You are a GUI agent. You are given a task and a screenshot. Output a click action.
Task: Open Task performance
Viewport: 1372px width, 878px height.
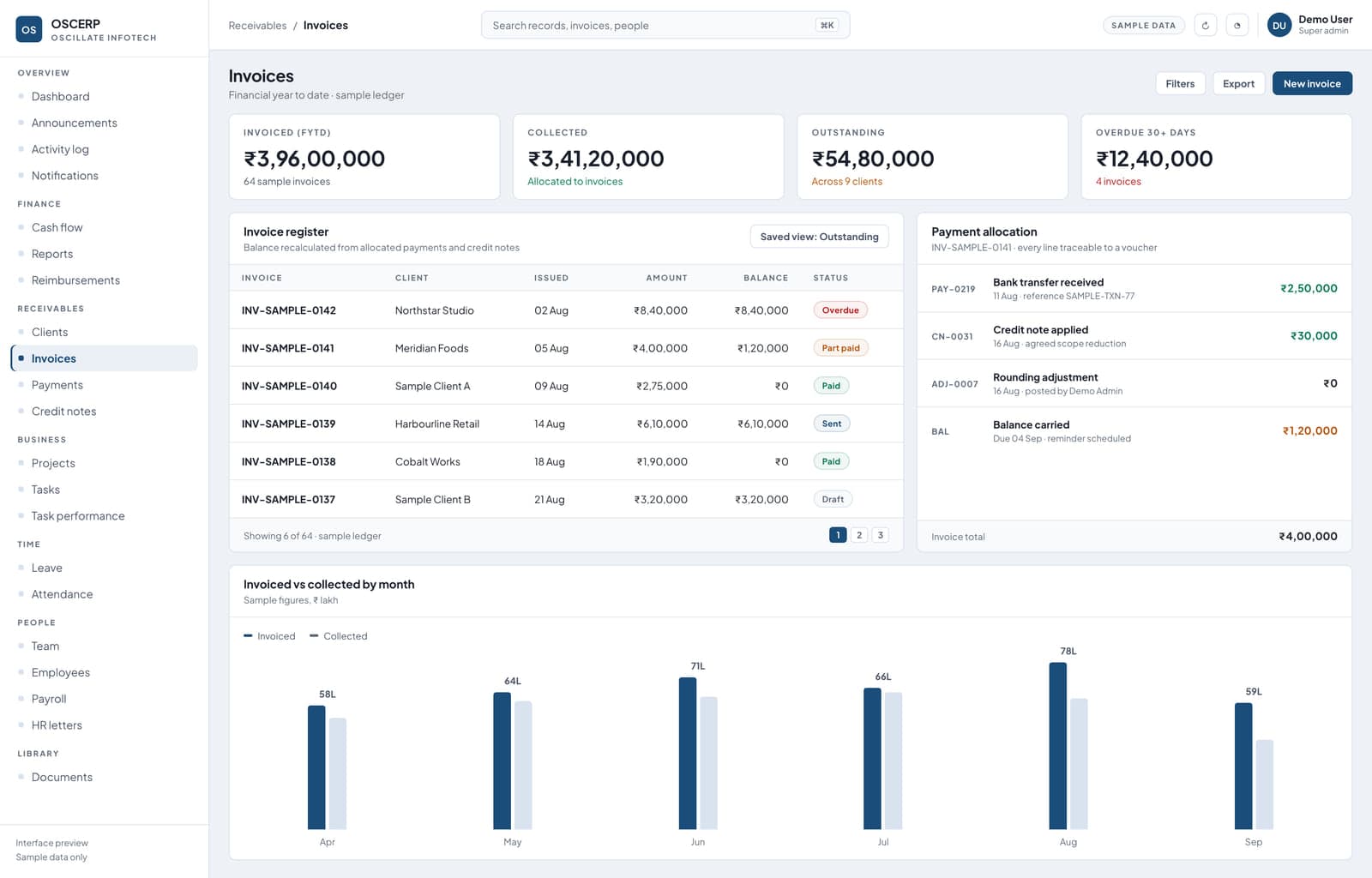pos(104,516)
